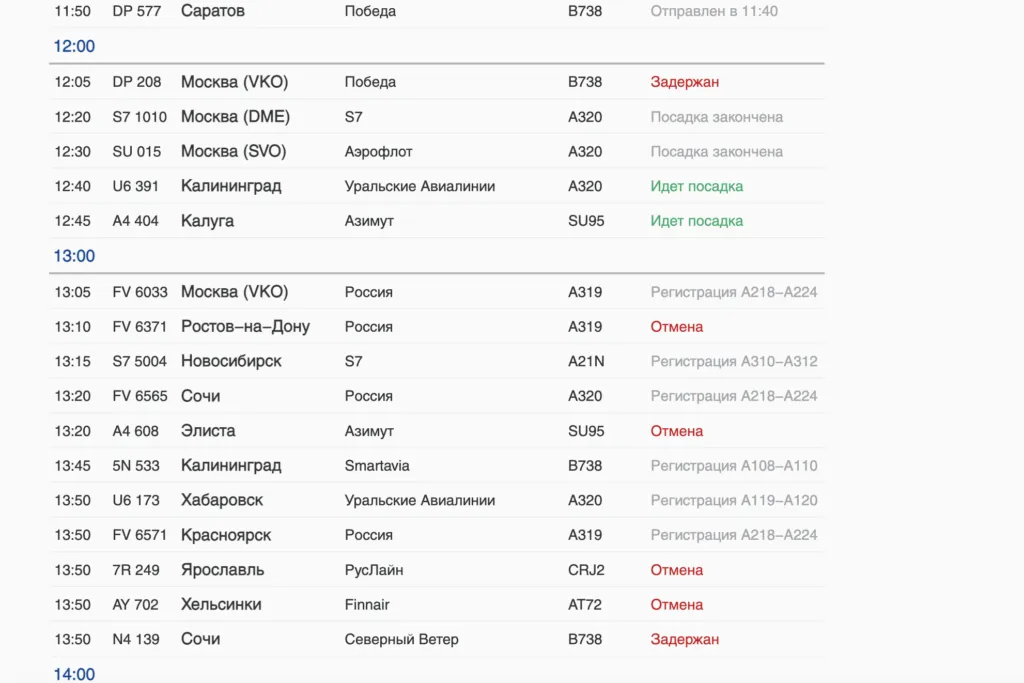Click the 13:00 hour section header

click(74, 256)
